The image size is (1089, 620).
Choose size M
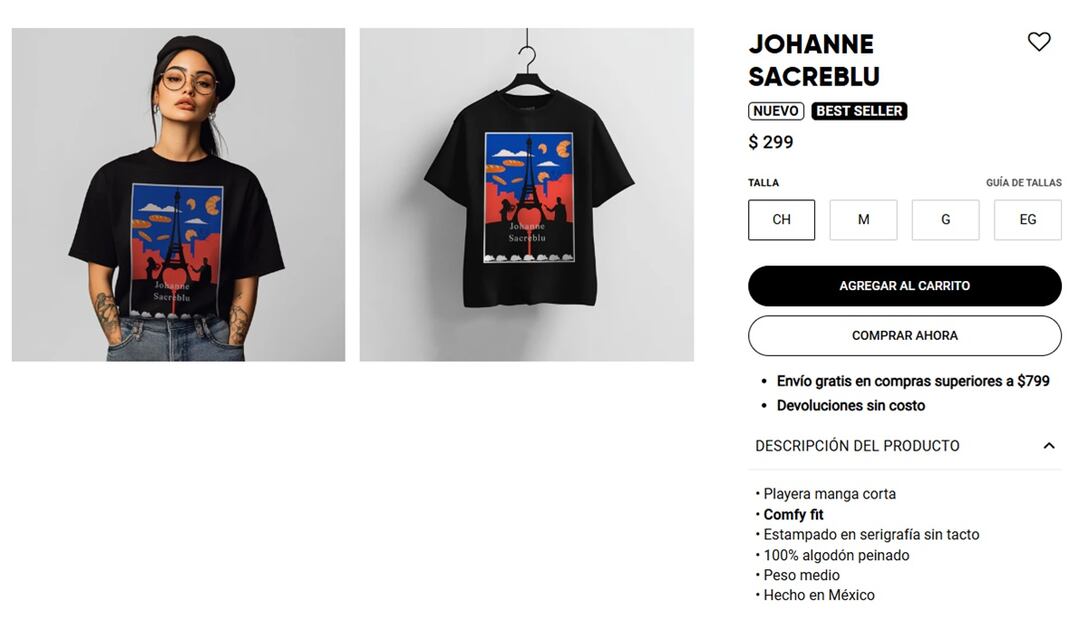coord(863,219)
